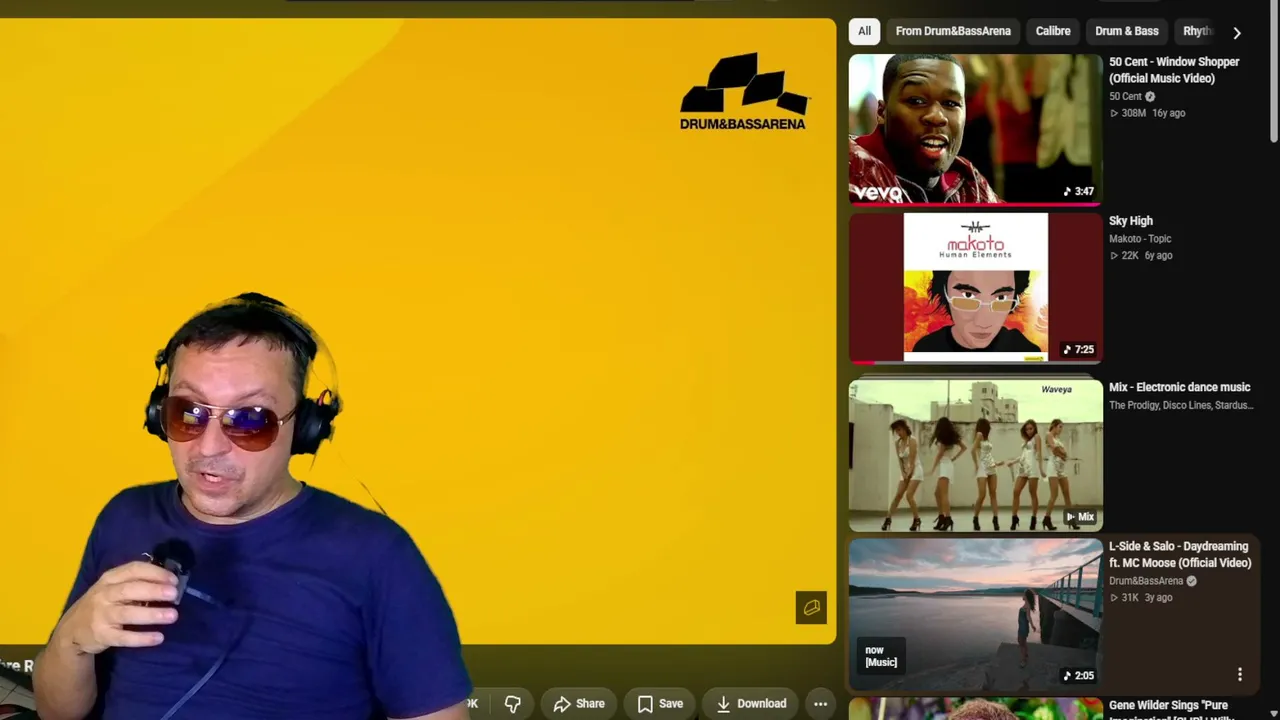Click the '31K 3y ago' view count
The height and width of the screenshot is (720, 1280).
click(x=1141, y=597)
